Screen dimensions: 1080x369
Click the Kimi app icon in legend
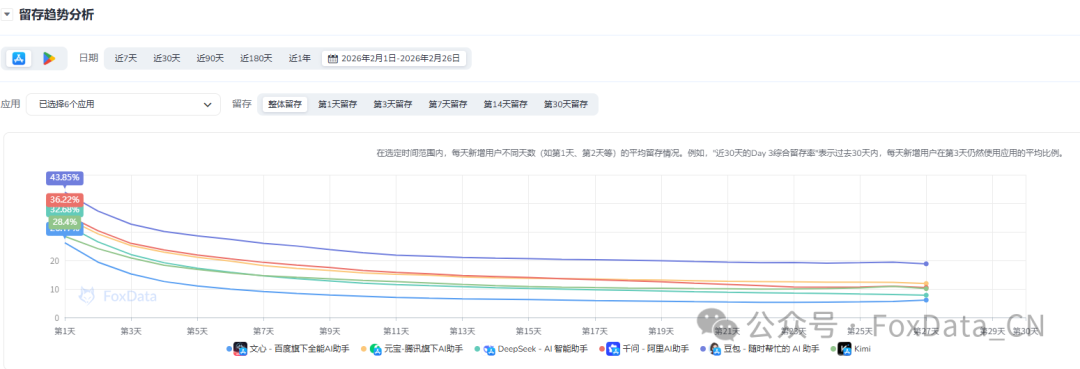[x=844, y=350]
